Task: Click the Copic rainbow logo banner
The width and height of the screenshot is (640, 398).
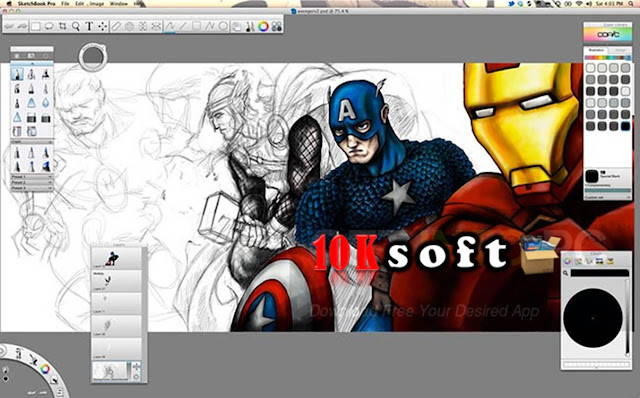Action: pos(608,35)
